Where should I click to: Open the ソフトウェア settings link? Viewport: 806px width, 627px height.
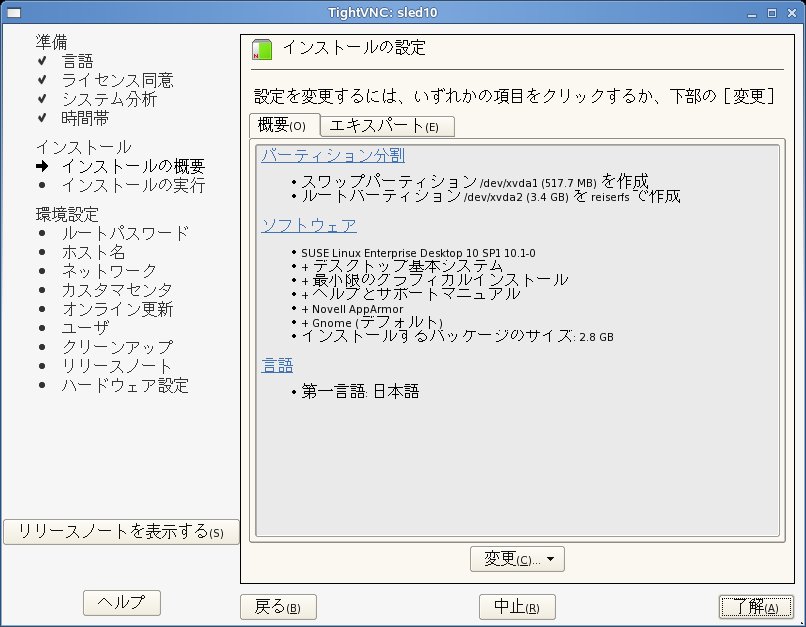coord(309,225)
